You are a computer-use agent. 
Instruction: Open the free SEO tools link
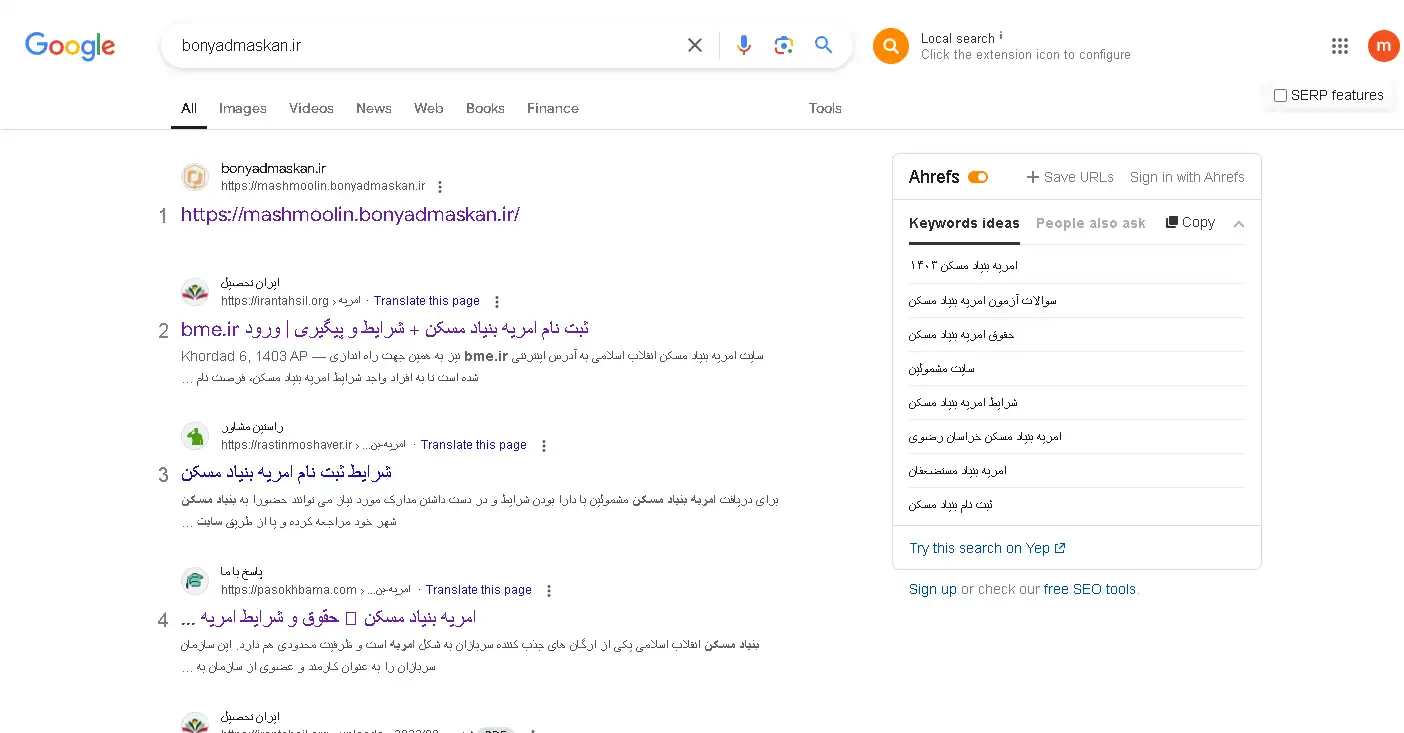click(1090, 589)
